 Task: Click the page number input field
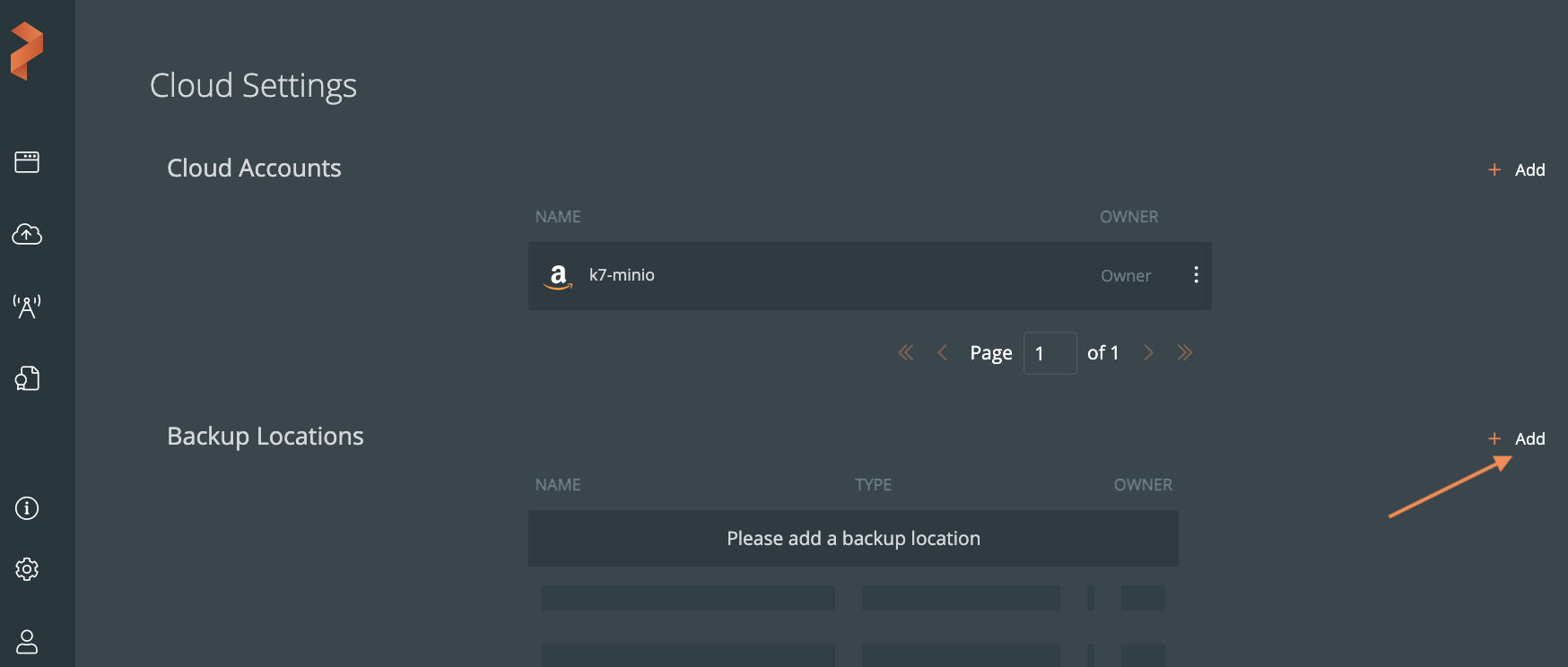pos(1050,353)
